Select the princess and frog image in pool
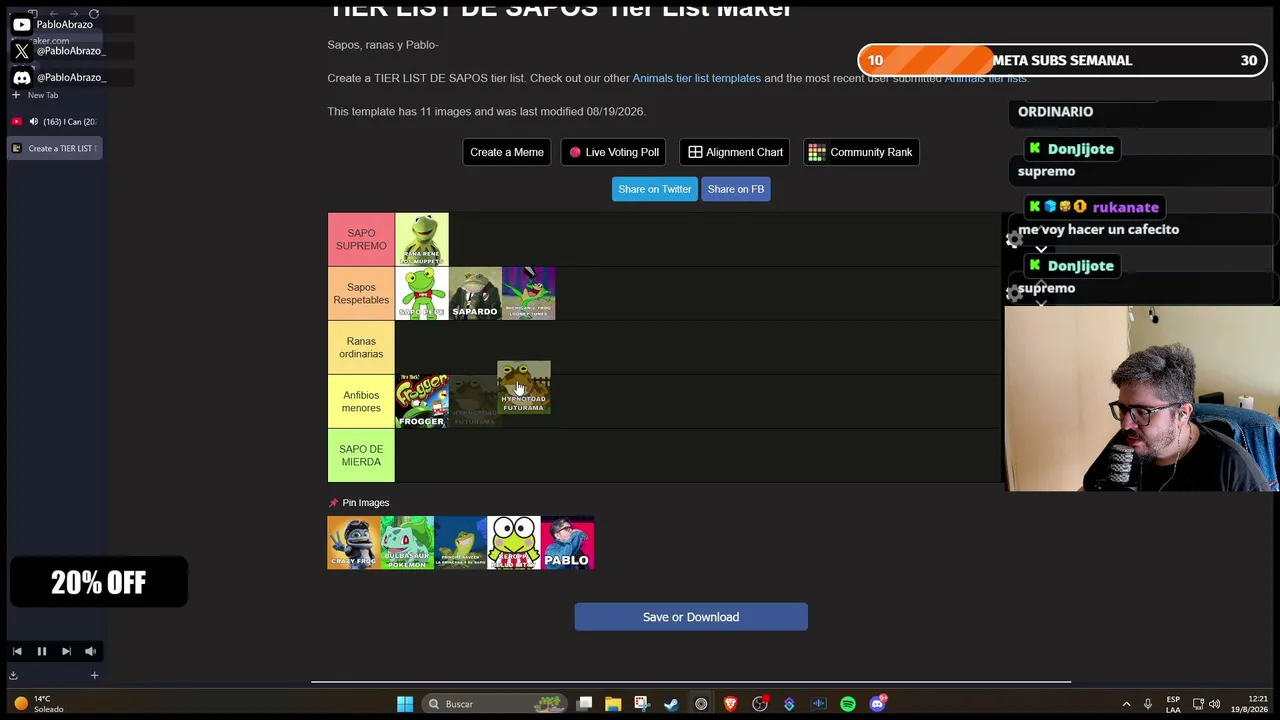 point(461,543)
